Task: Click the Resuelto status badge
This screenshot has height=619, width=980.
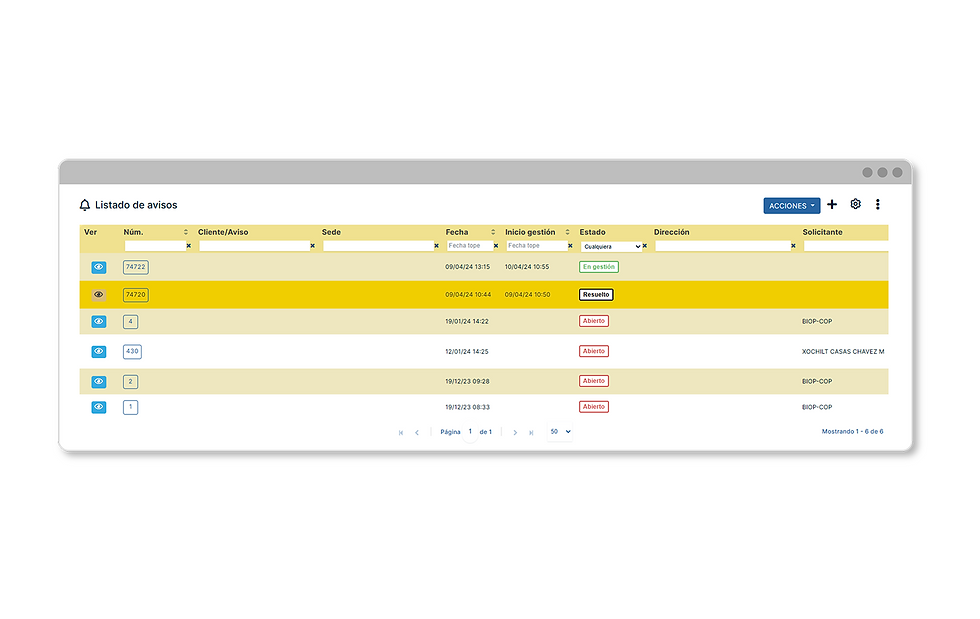Action: pos(596,294)
